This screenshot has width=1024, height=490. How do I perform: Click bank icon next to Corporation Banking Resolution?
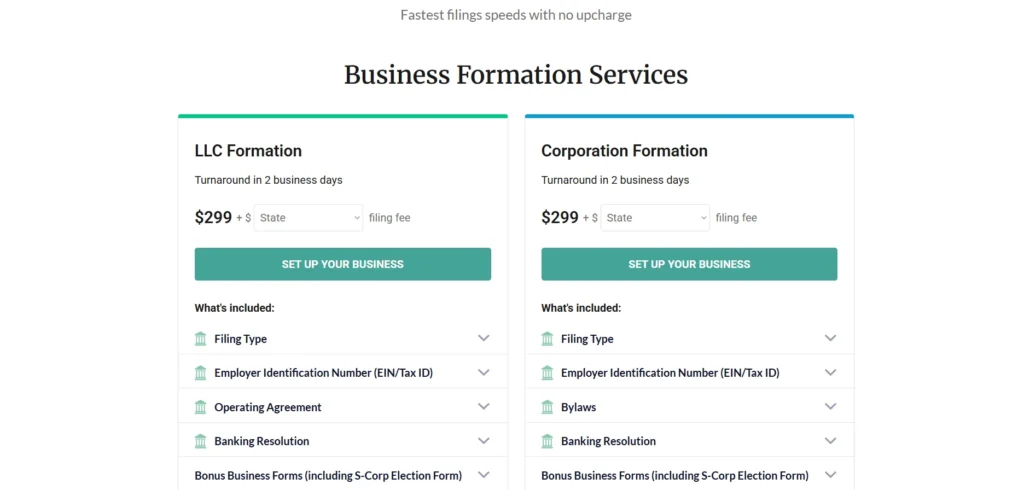tap(547, 441)
